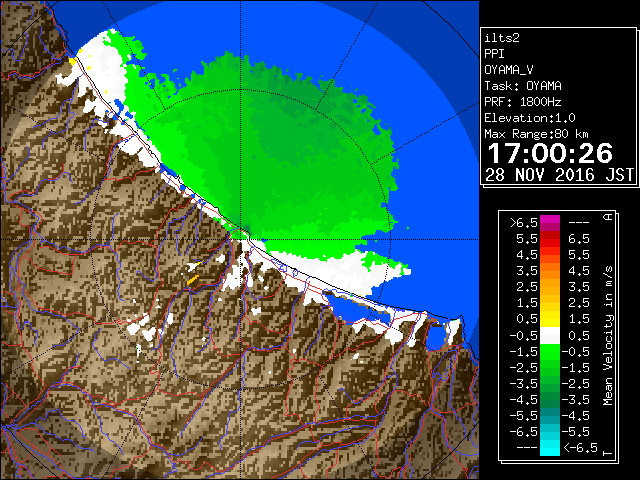
Task: Click the letter 'A' atop the legend
Action: click(608, 217)
